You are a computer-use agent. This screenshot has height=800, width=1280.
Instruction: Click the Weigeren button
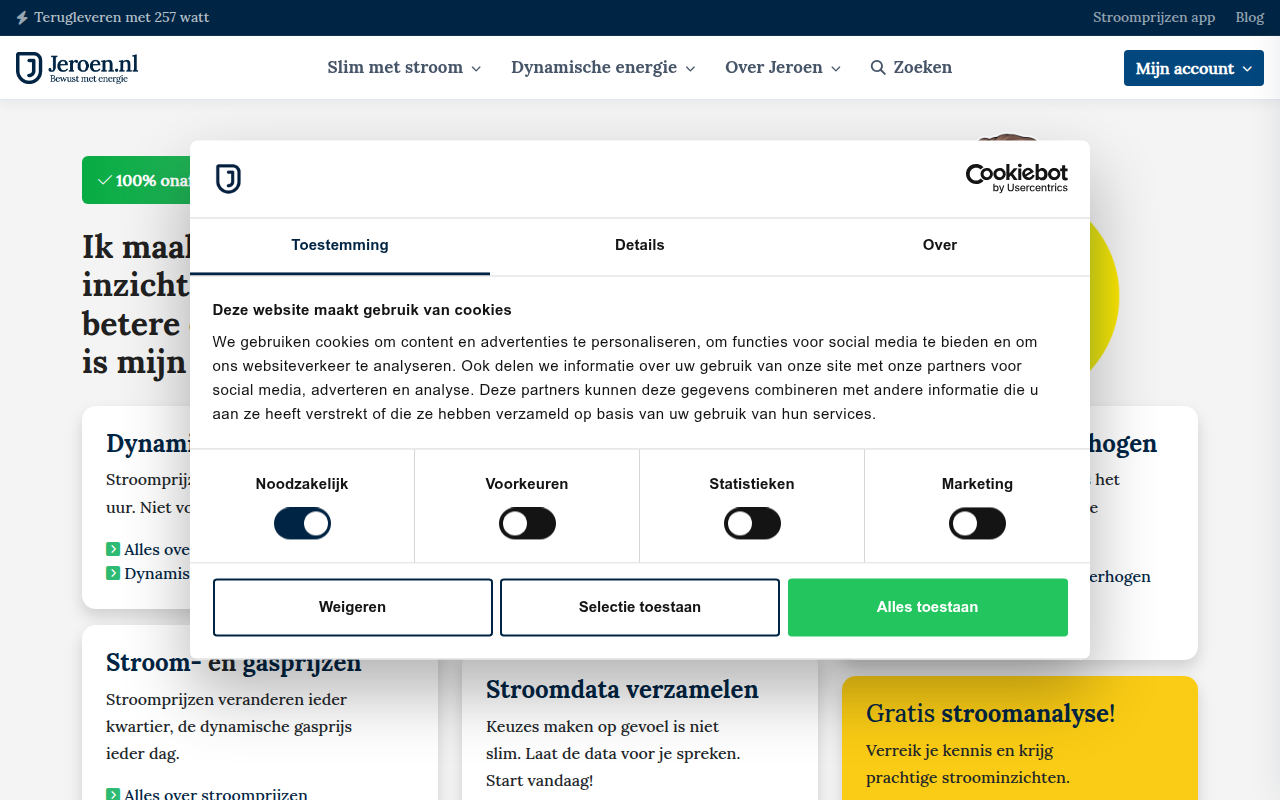click(353, 607)
